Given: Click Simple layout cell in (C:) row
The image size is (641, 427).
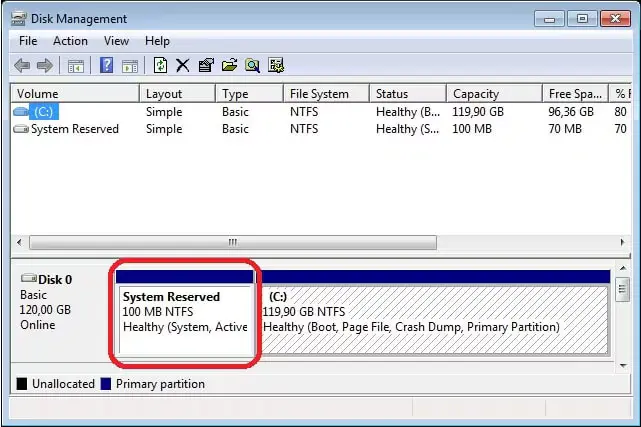Looking at the screenshot, I should coord(164,112).
